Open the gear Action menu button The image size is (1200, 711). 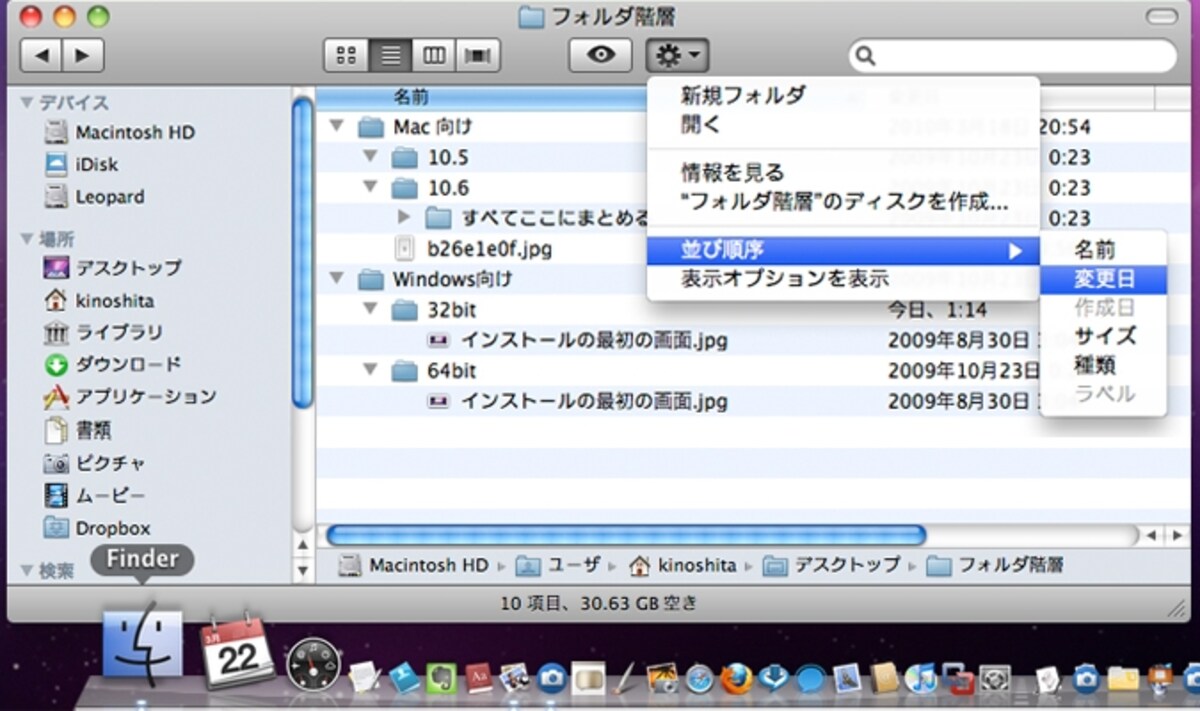click(678, 55)
